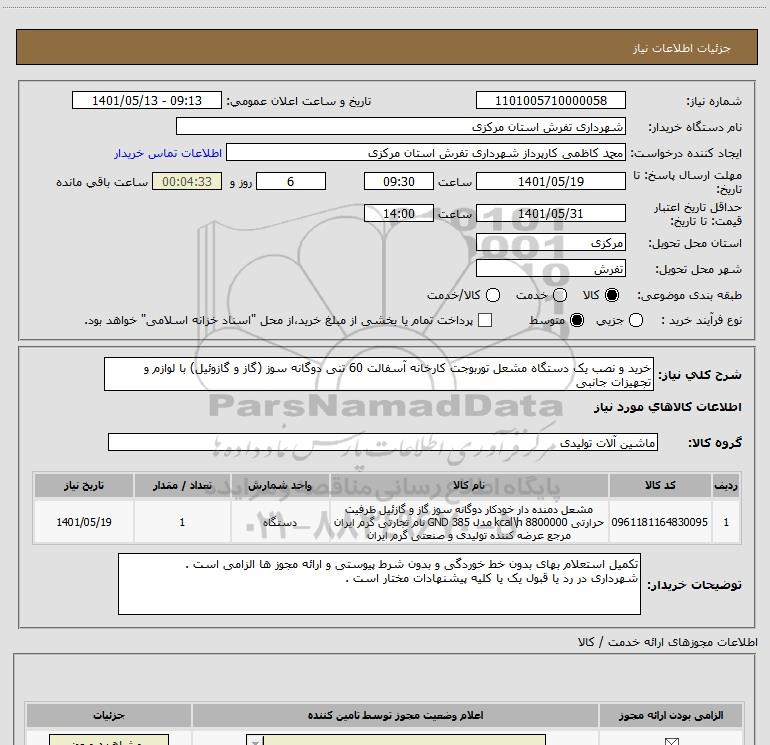Viewport: 770px width, 745px height.
Task: Click product code 0961181164830095 cell
Action: [660, 522]
